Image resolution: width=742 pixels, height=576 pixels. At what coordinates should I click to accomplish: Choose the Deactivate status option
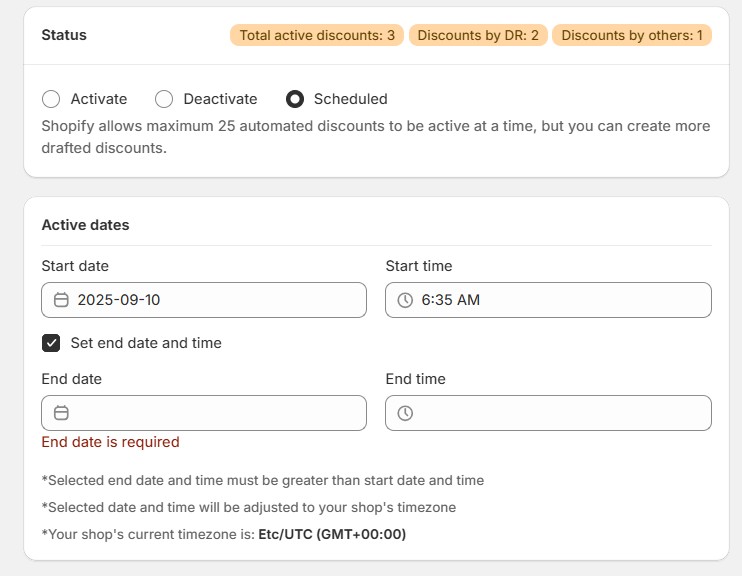coord(164,99)
